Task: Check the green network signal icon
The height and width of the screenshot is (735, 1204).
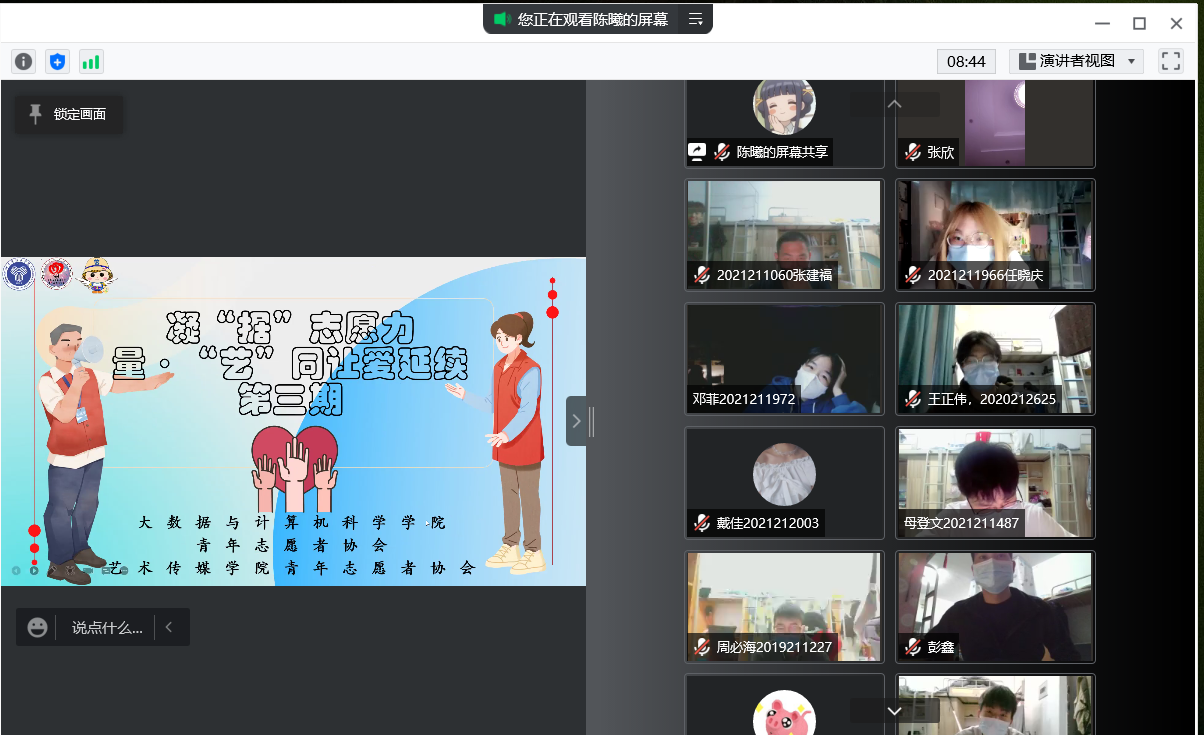Action: coord(91,62)
